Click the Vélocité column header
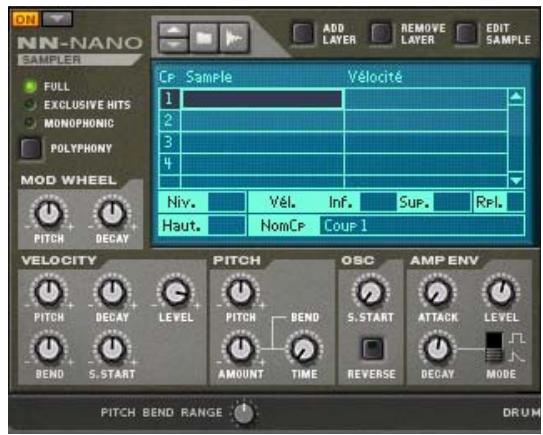Image resolution: width=543 pixels, height=435 pixels. [375, 77]
